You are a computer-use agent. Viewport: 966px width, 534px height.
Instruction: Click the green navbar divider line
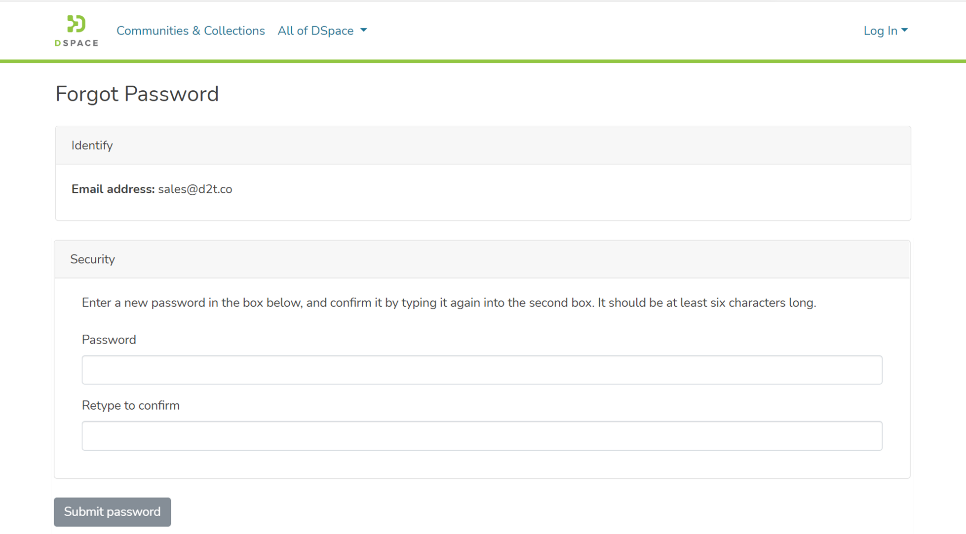tap(483, 61)
